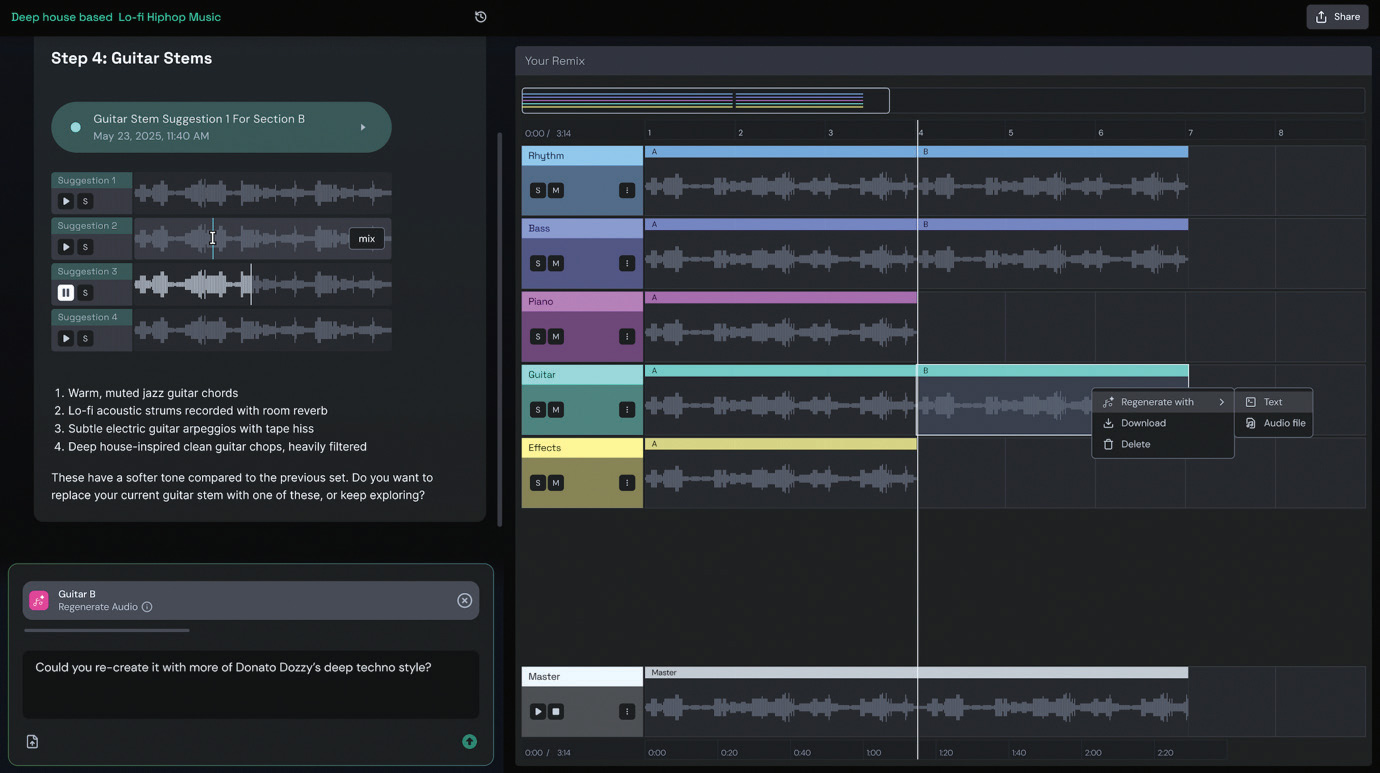1380x773 pixels.
Task: Solo the Bass track
Action: click(x=538, y=264)
